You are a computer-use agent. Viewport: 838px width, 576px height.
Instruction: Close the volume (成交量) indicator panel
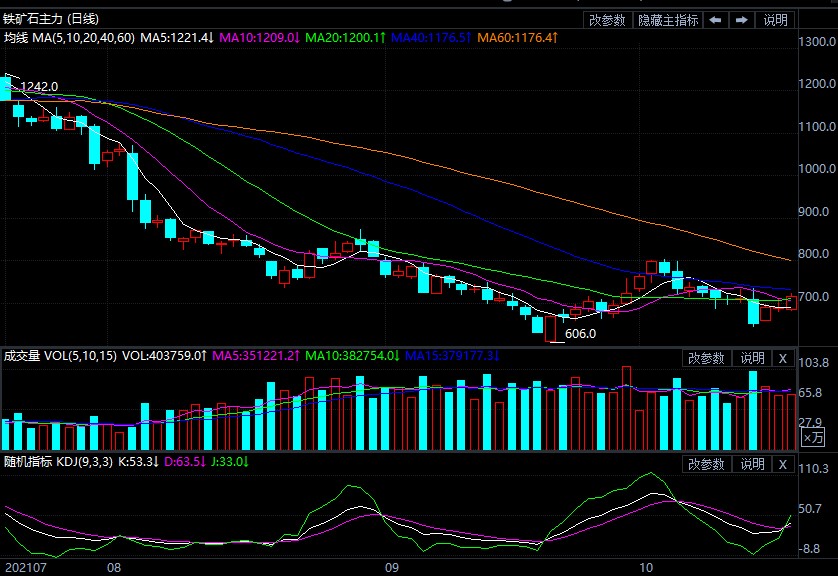pos(783,358)
